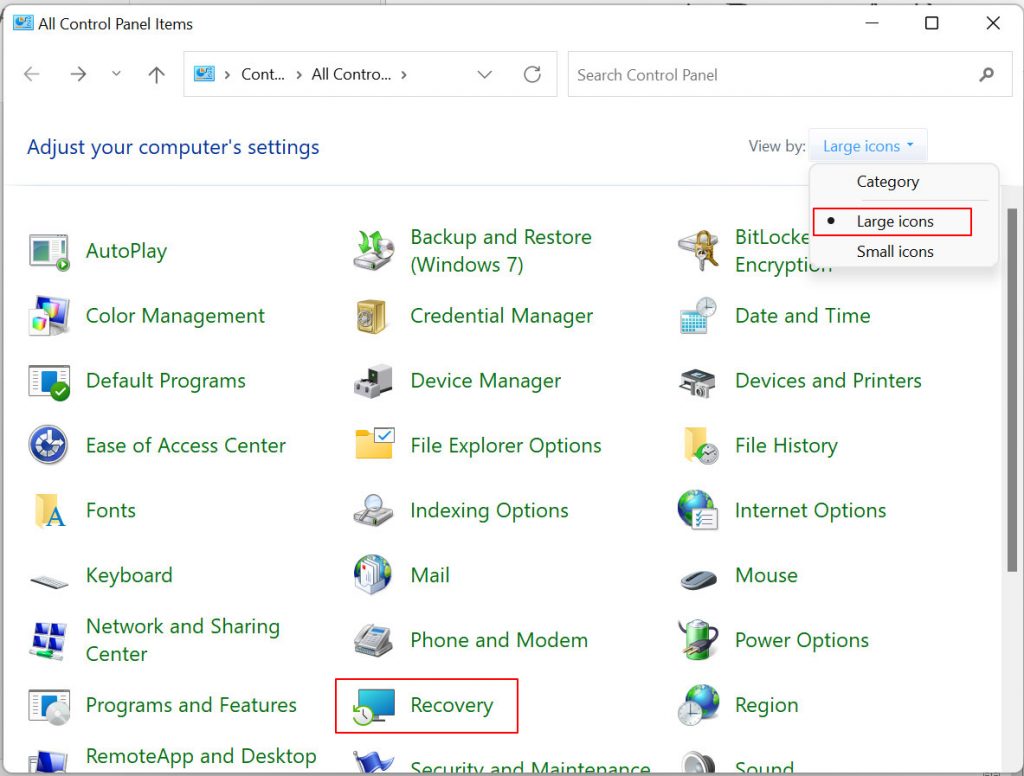Click the Ease of Access Center icon

(x=48, y=445)
